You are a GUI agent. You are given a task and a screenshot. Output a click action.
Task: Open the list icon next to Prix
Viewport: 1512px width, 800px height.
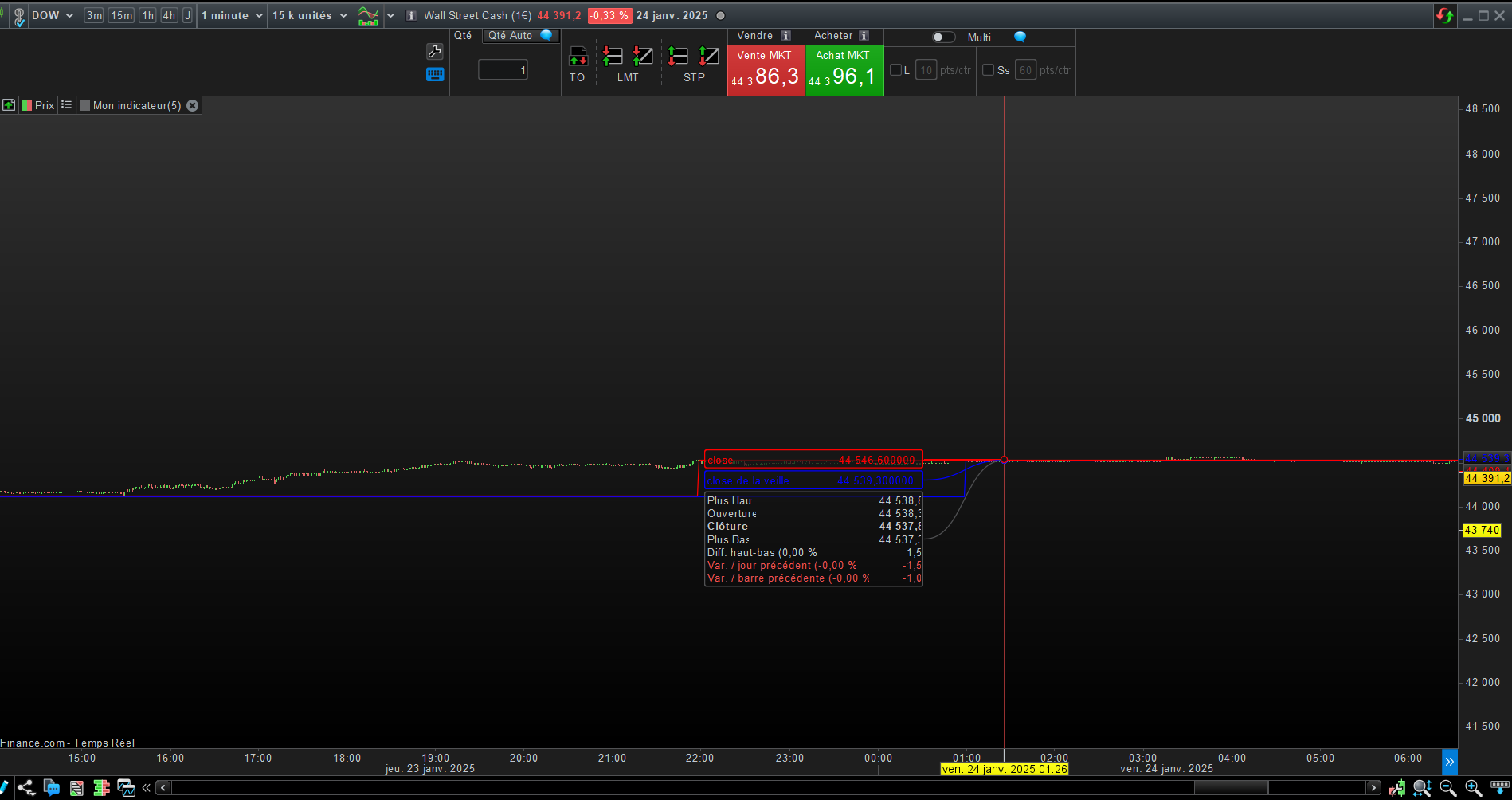[67, 105]
